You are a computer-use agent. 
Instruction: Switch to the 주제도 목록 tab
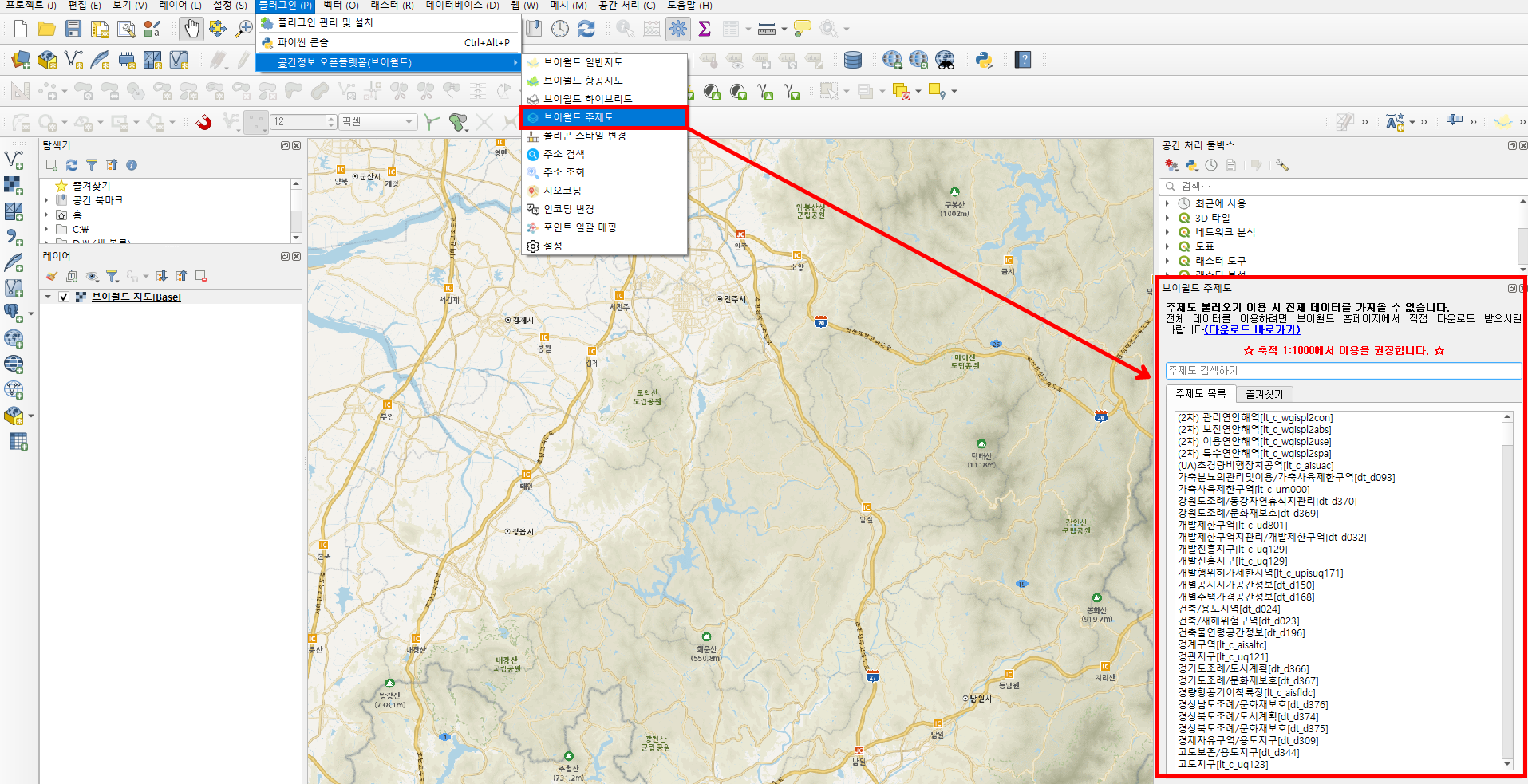(x=1200, y=394)
